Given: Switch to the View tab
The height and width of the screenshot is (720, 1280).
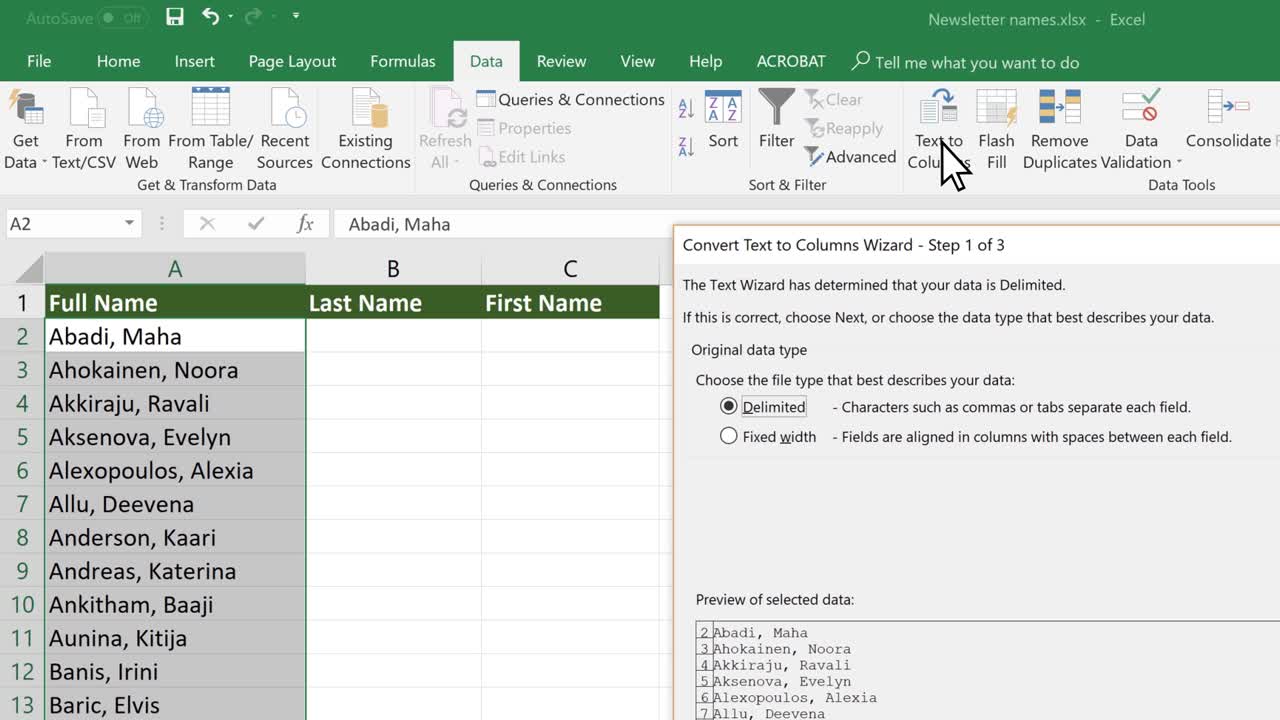Looking at the screenshot, I should pos(637,61).
